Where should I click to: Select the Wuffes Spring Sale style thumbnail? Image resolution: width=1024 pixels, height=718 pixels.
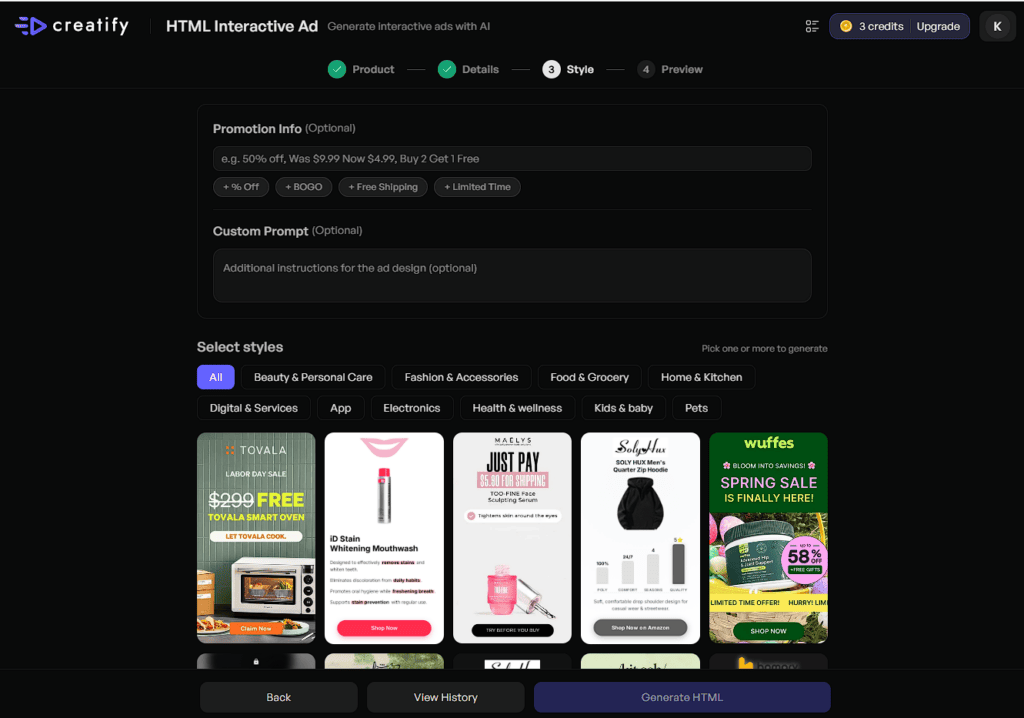768,538
